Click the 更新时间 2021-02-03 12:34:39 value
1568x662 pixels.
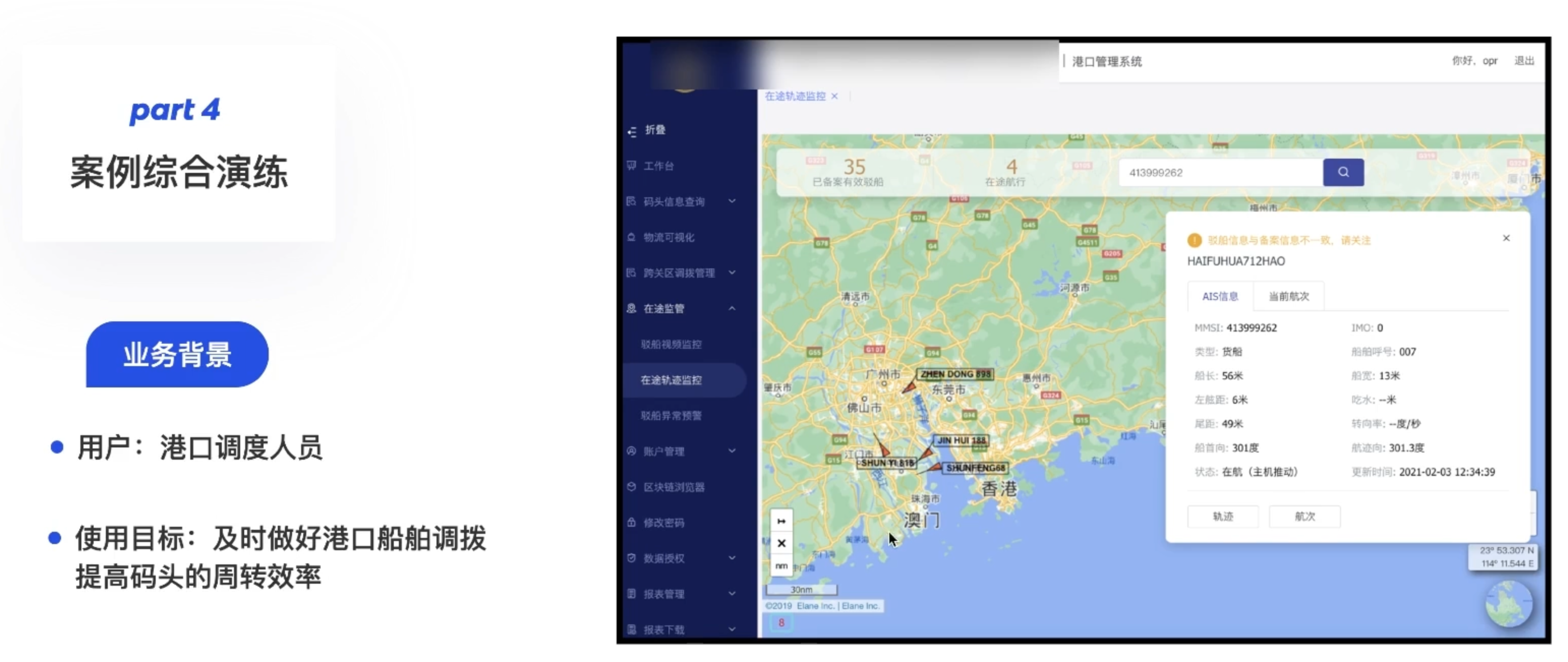(x=1423, y=472)
